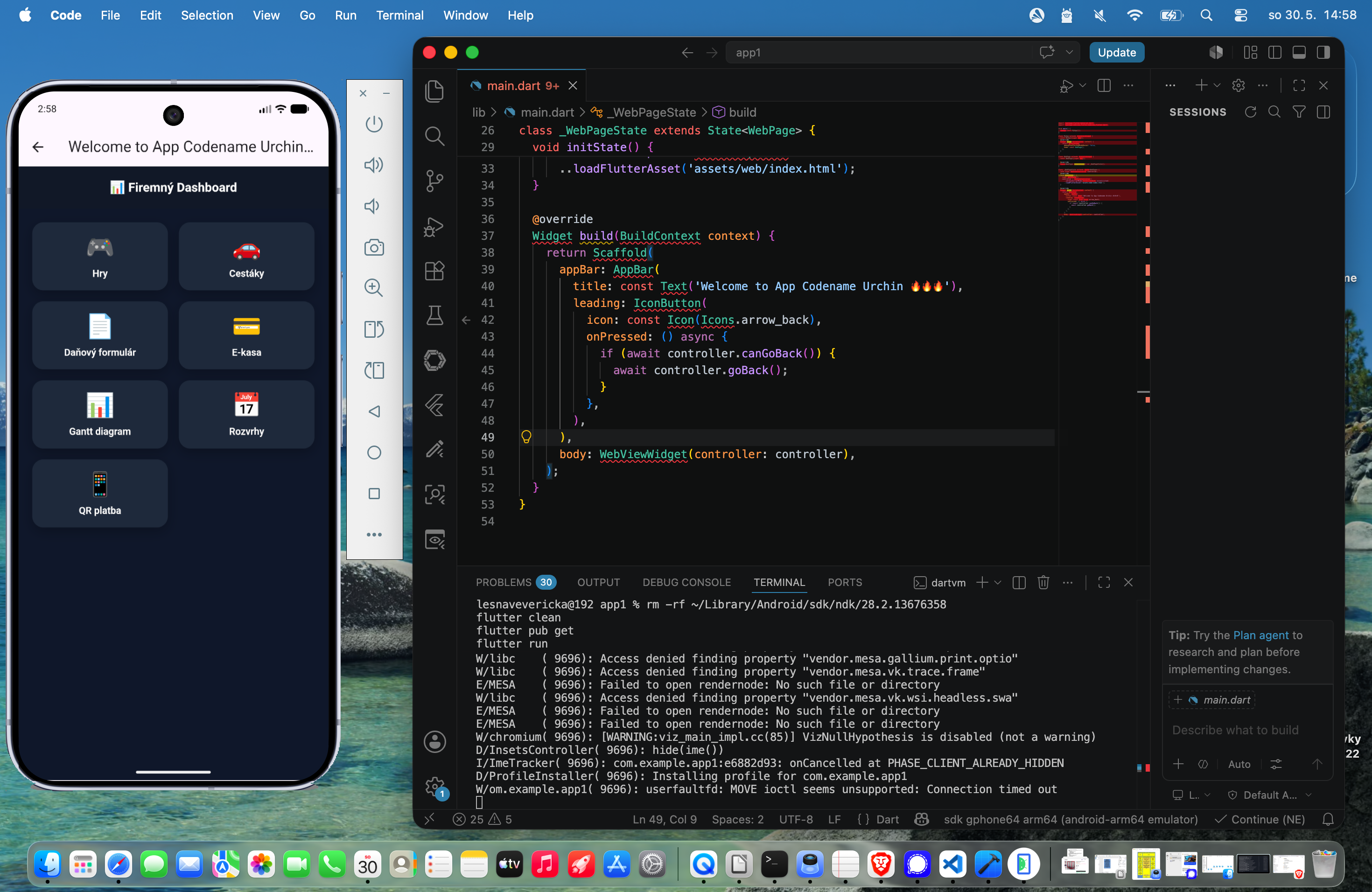Image resolution: width=1372 pixels, height=892 pixels.
Task: Switch to OUTPUT tab
Action: pos(598,583)
